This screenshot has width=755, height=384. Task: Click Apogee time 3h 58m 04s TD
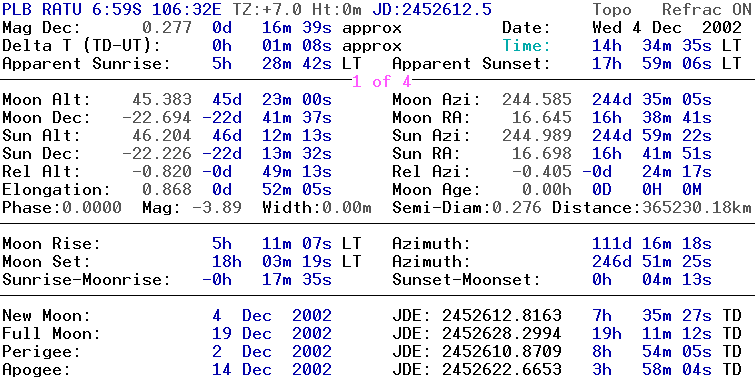pyautogui.click(x=667, y=370)
